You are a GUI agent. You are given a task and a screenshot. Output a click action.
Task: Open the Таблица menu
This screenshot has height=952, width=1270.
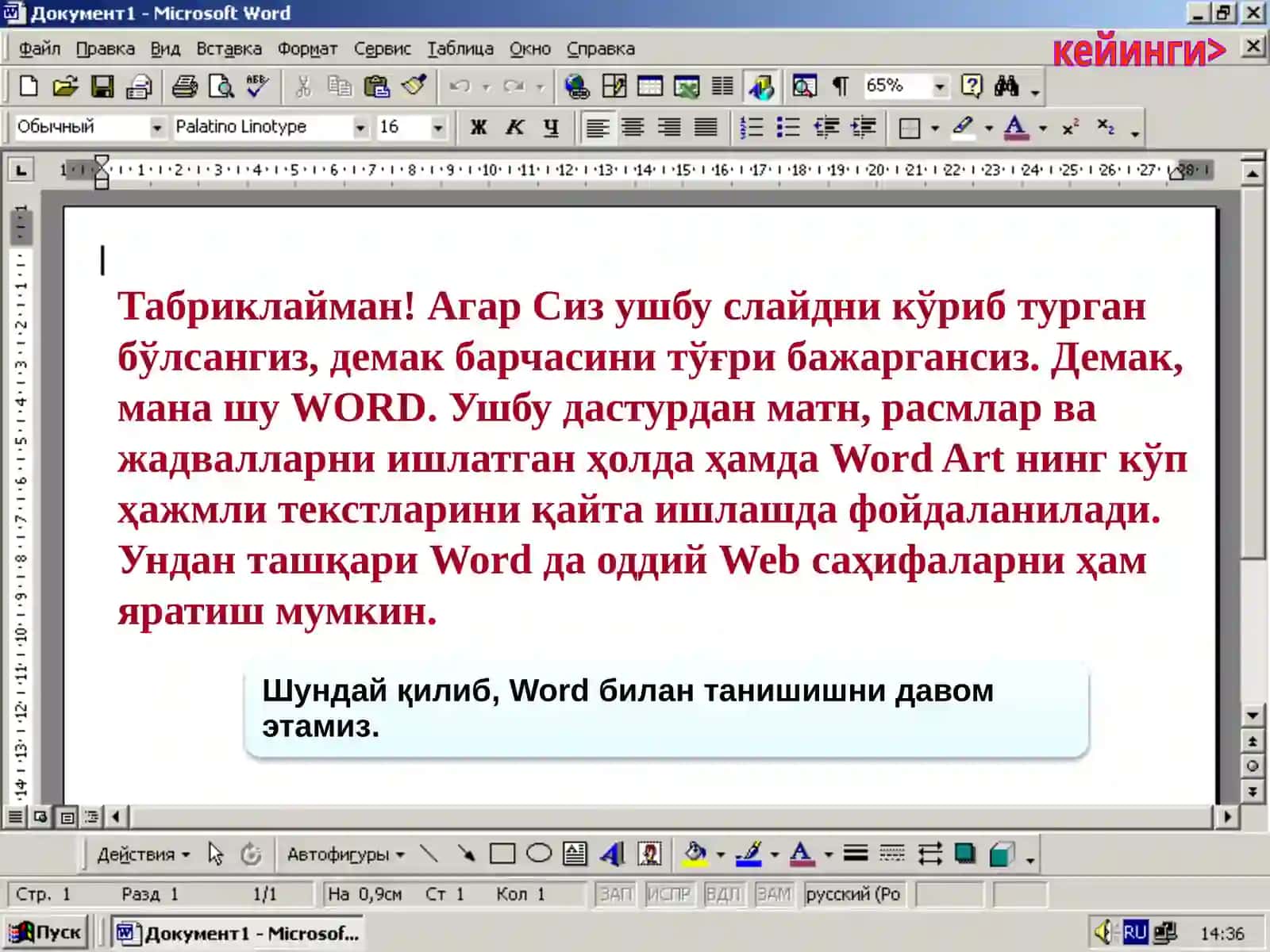[460, 48]
